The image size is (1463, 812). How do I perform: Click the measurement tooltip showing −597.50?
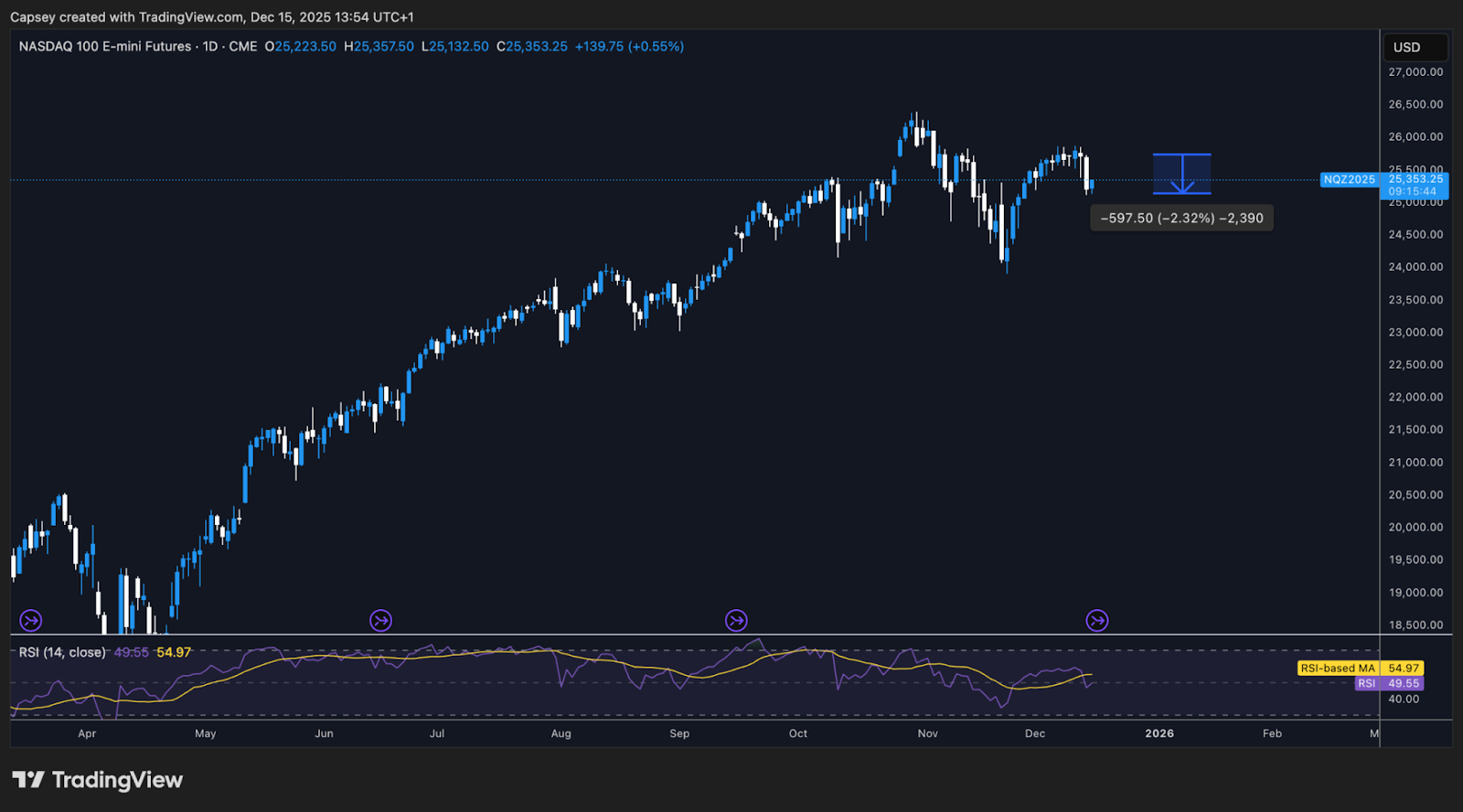[x=1181, y=219]
